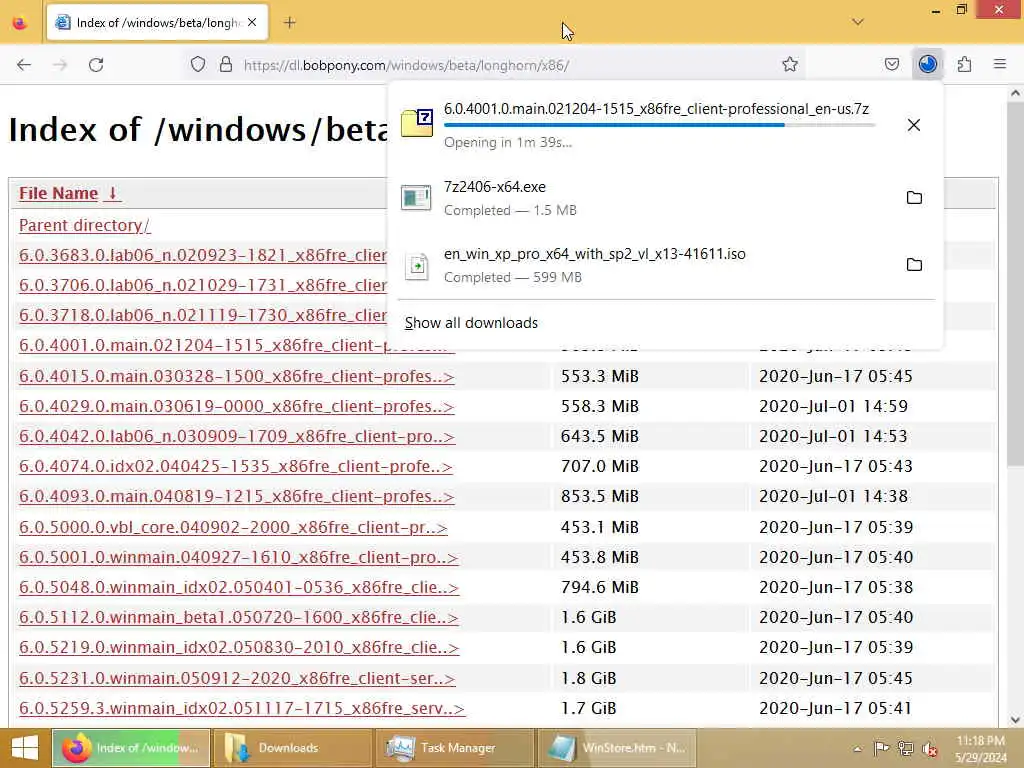The height and width of the screenshot is (768, 1024).
Task: Switch to Firefox in the taskbar
Action: pos(131,748)
